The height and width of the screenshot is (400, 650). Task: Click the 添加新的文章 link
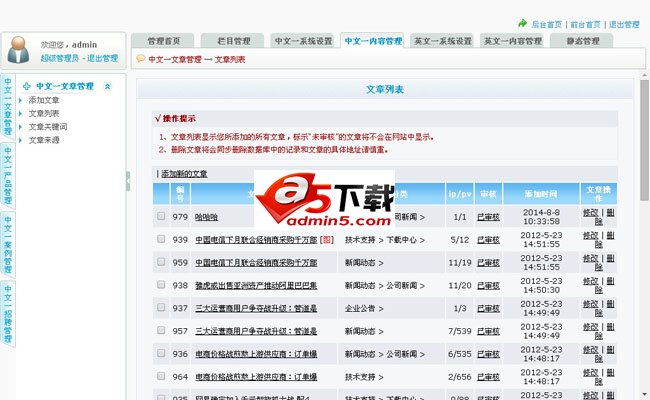pyautogui.click(x=184, y=174)
